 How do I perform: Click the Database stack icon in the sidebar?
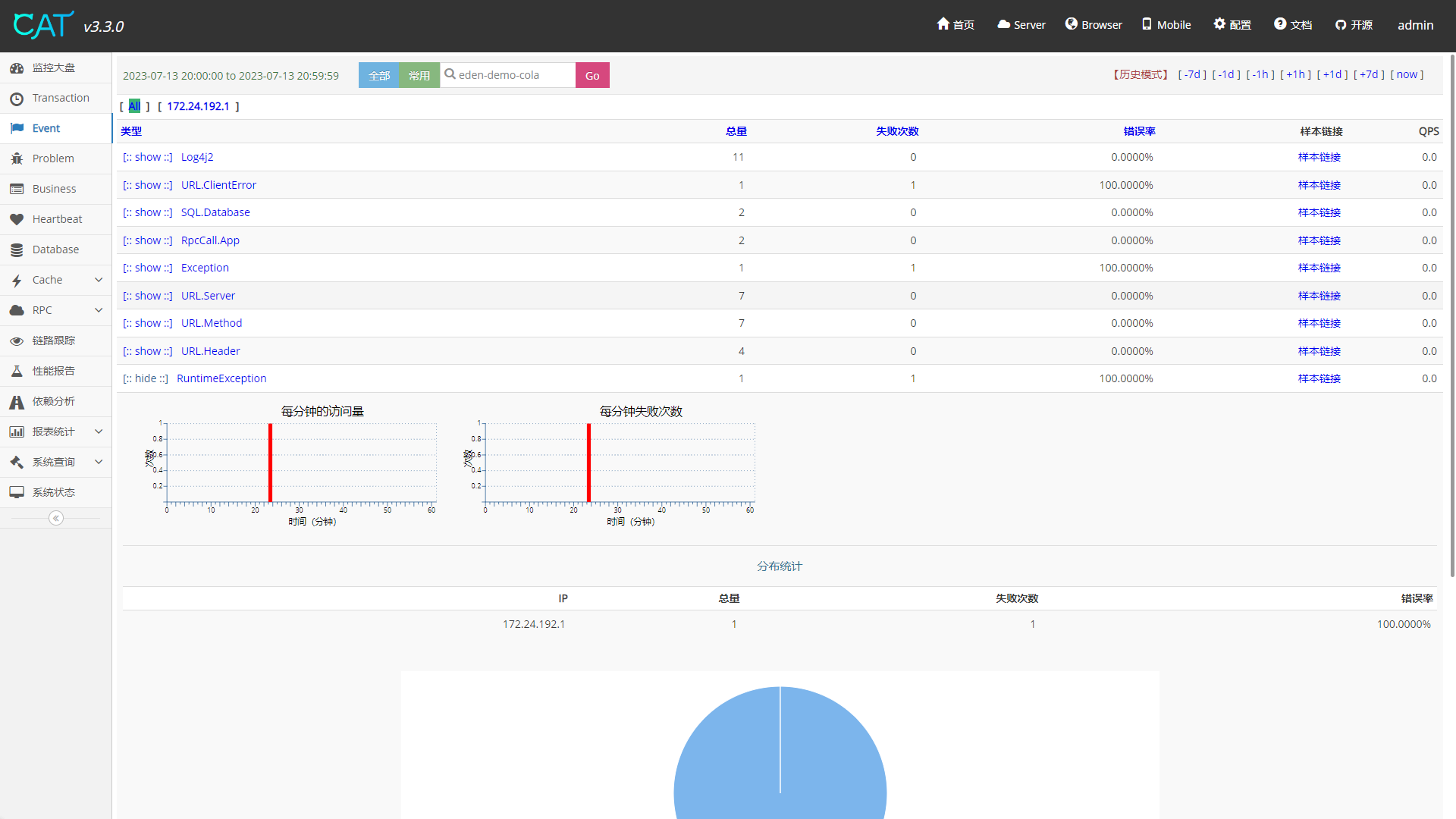point(17,249)
